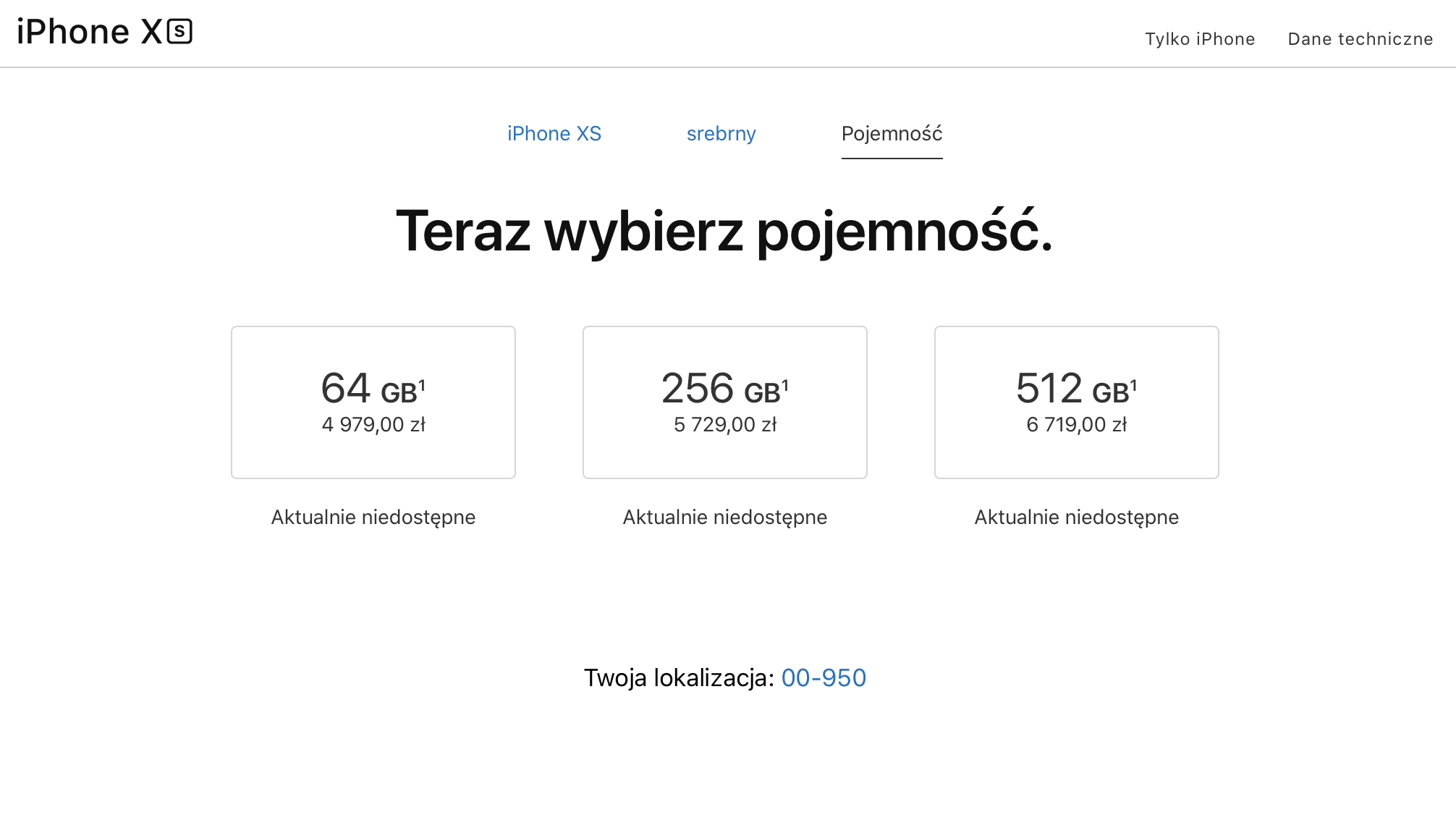Click the 'Teraz wybierz pojemność.' heading
Image resolution: width=1456 pixels, height=815 pixels.
tap(724, 232)
